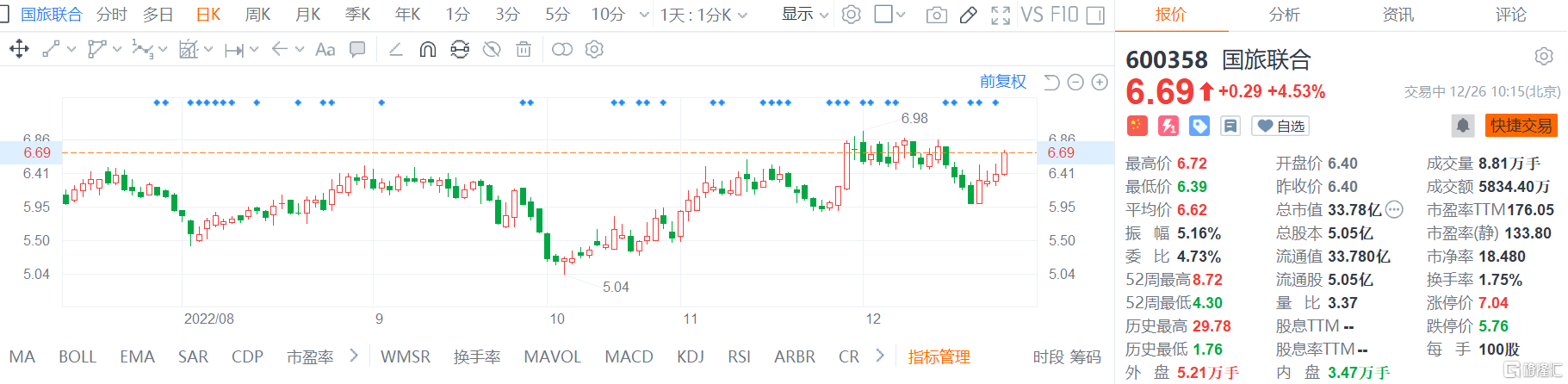Open the 1天:1分K dropdown
This screenshot has height=384, width=1568.
point(704,15)
